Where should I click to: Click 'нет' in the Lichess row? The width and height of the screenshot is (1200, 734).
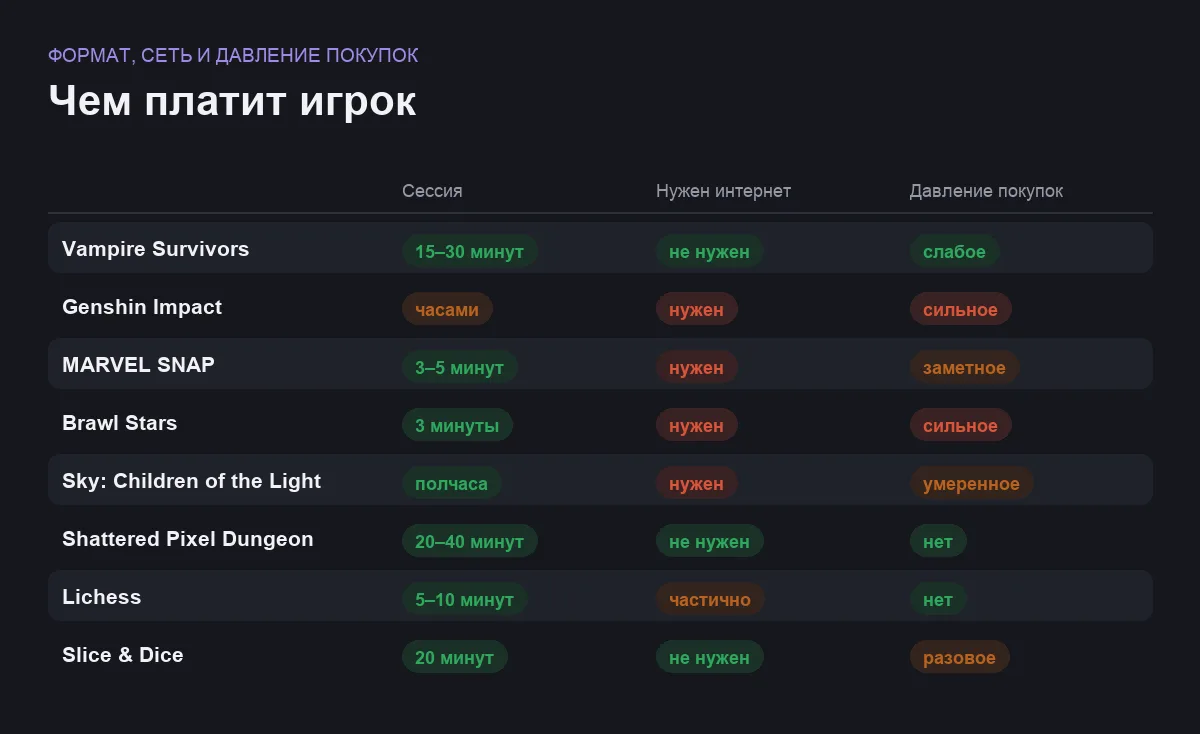click(x=938, y=599)
